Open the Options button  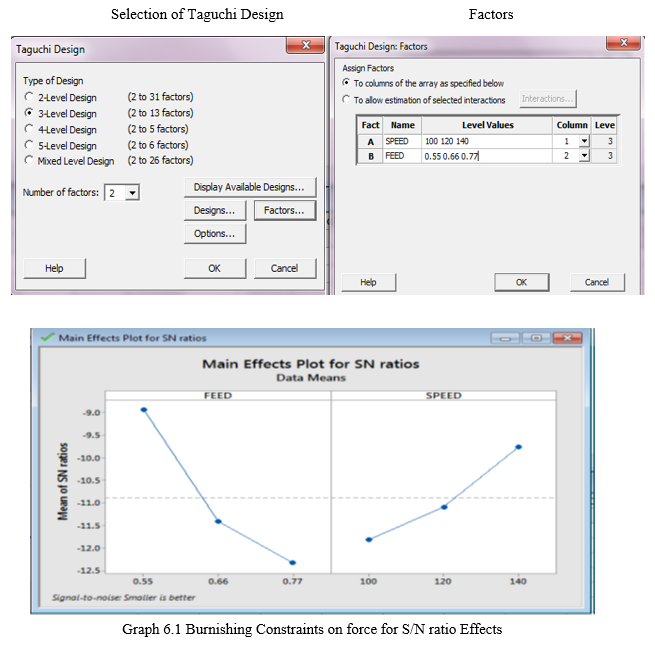[214, 233]
